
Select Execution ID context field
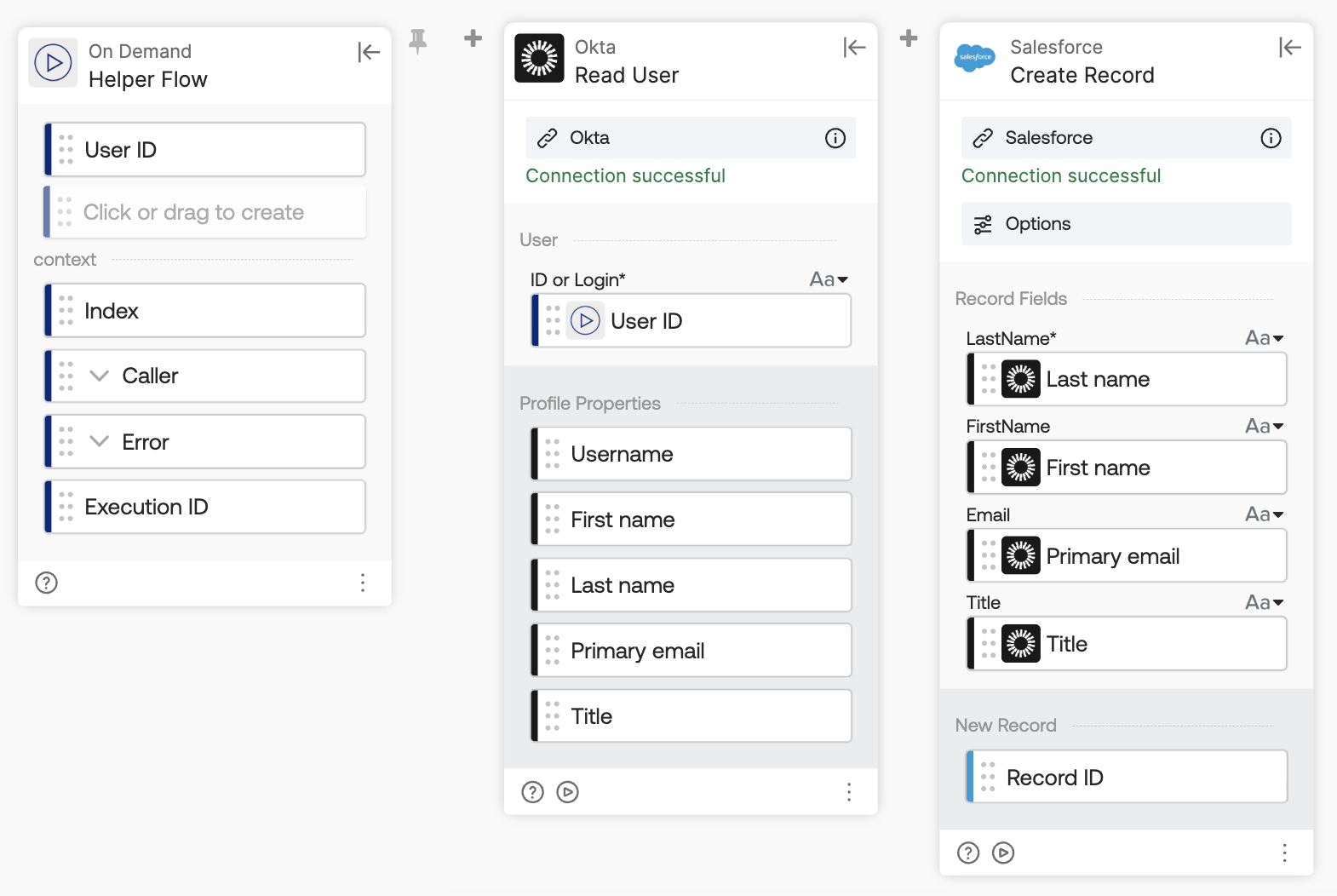[204, 507]
